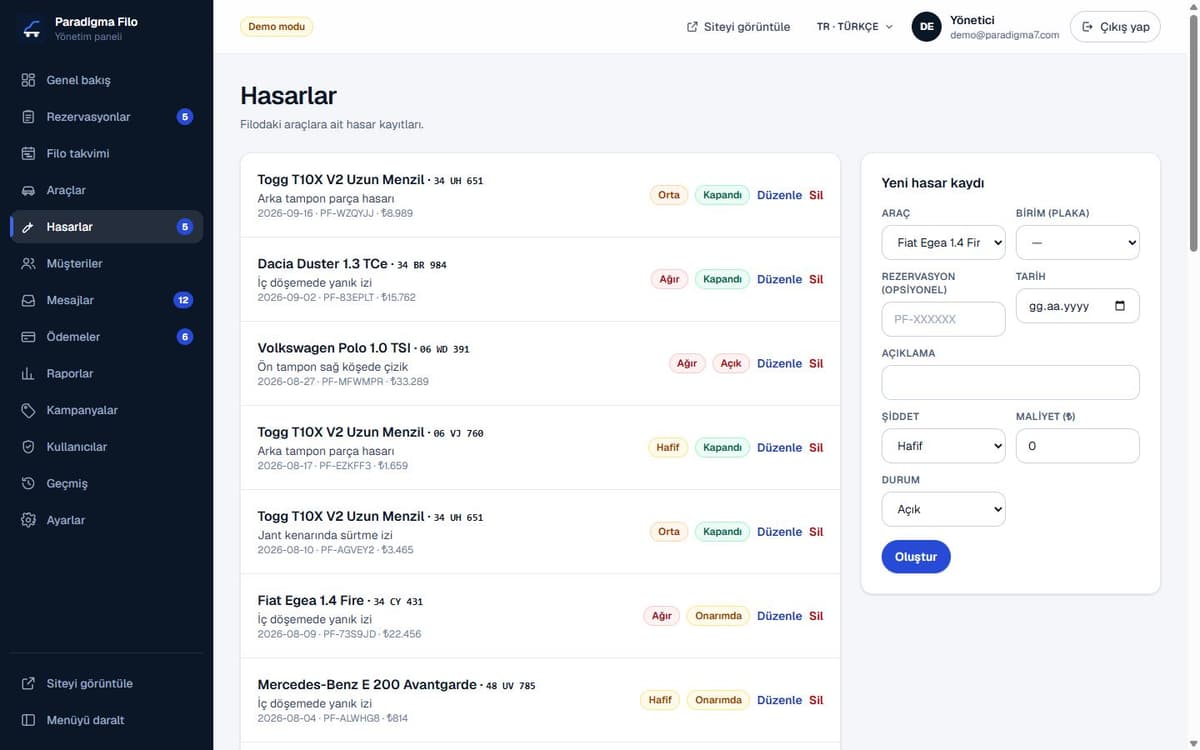This screenshot has width=1200, height=750.
Task: Click Siteyi görüntüle link in header
Action: [x=739, y=27]
